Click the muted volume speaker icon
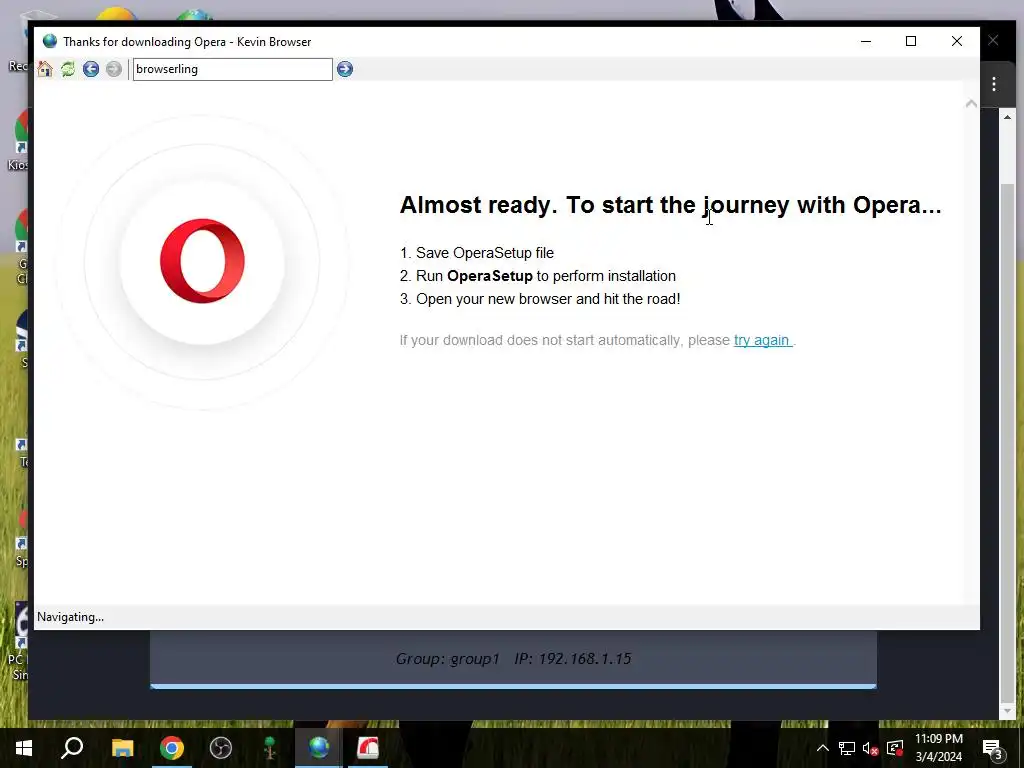Viewport: 1024px width, 768px height. tap(870, 748)
